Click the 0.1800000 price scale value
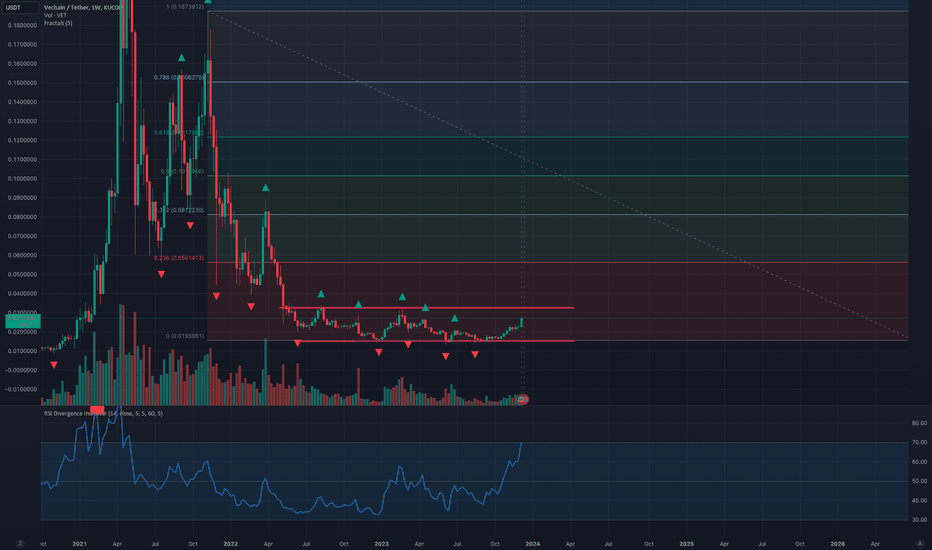 (x=23, y=26)
